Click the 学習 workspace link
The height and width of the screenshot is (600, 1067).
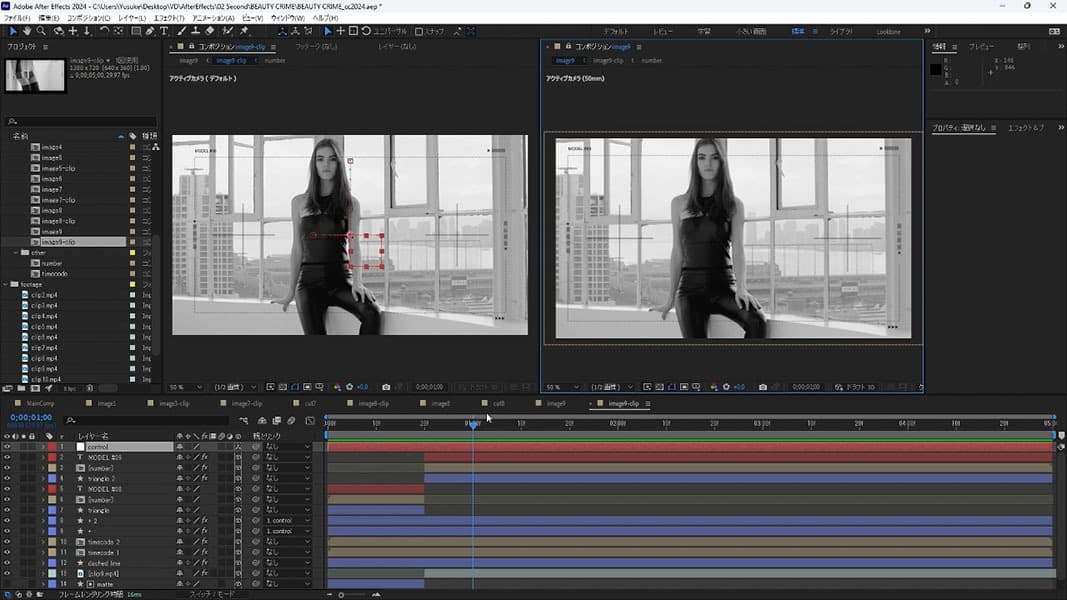[703, 32]
